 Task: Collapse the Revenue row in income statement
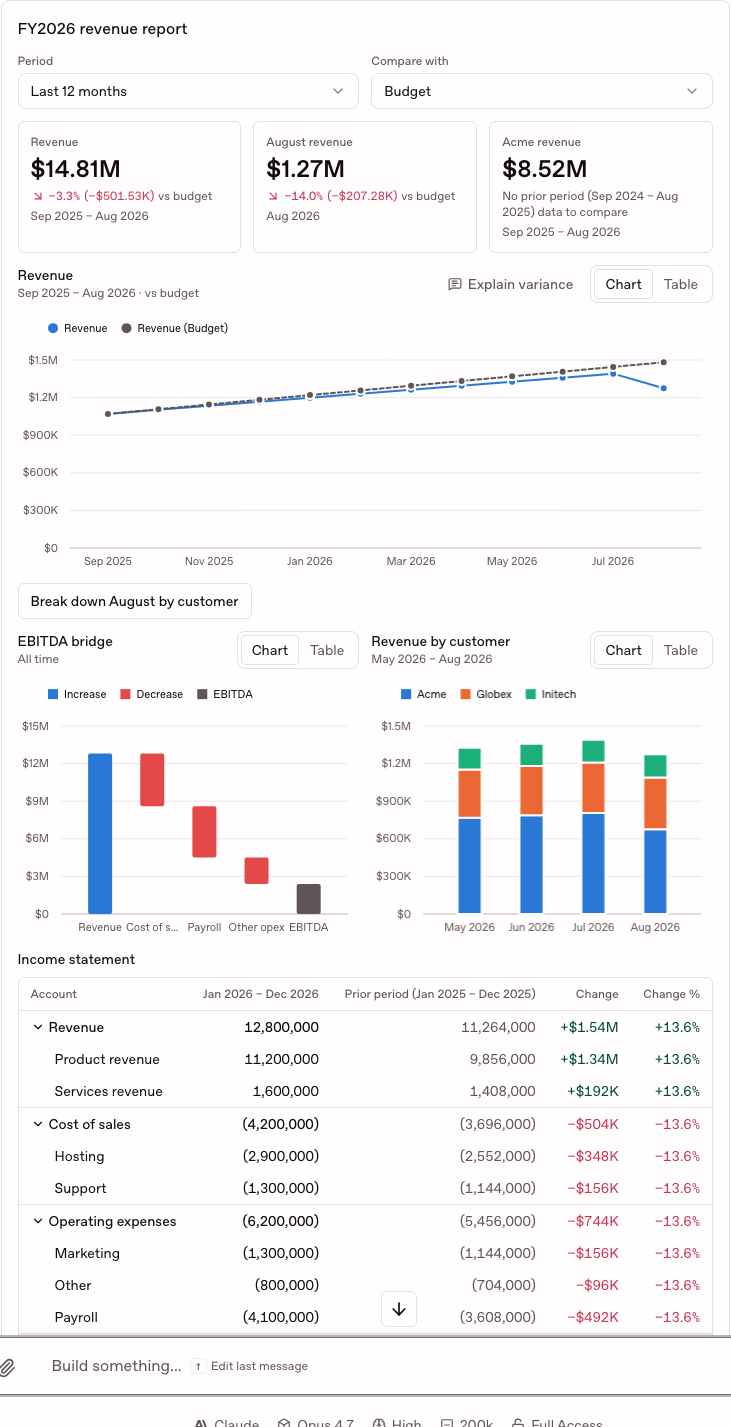(38, 1027)
